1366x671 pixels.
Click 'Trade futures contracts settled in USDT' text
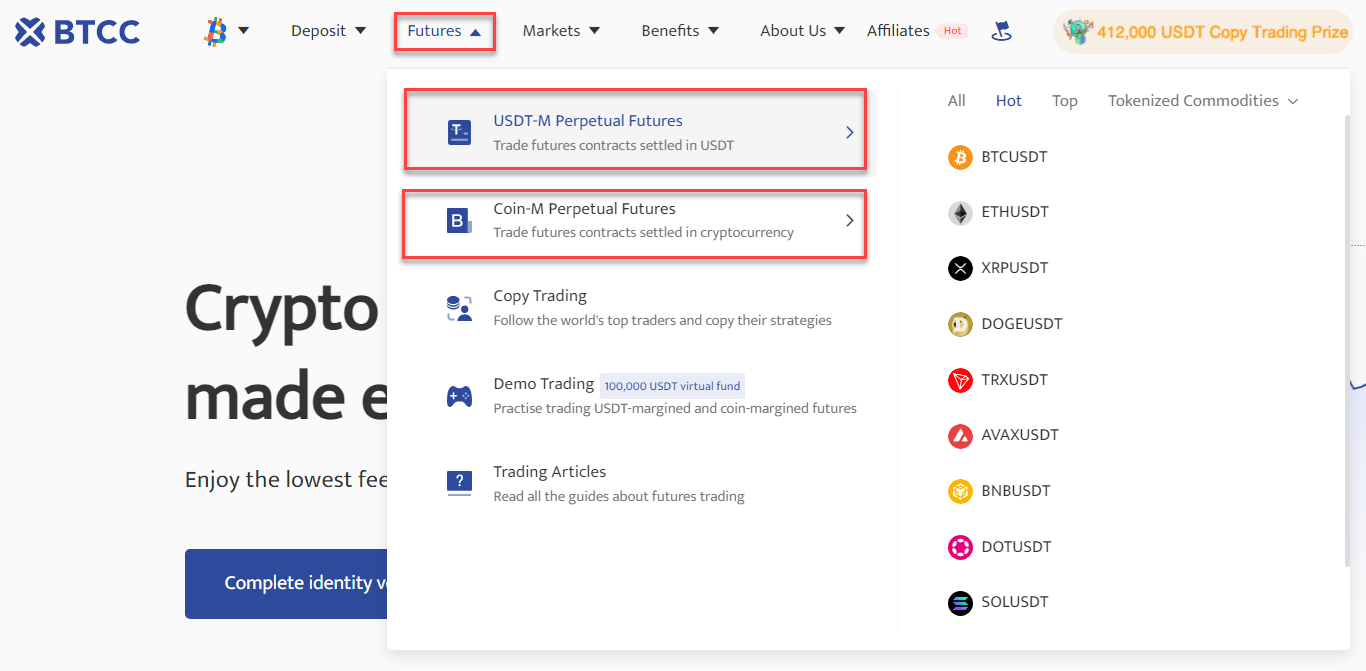[x=614, y=145]
